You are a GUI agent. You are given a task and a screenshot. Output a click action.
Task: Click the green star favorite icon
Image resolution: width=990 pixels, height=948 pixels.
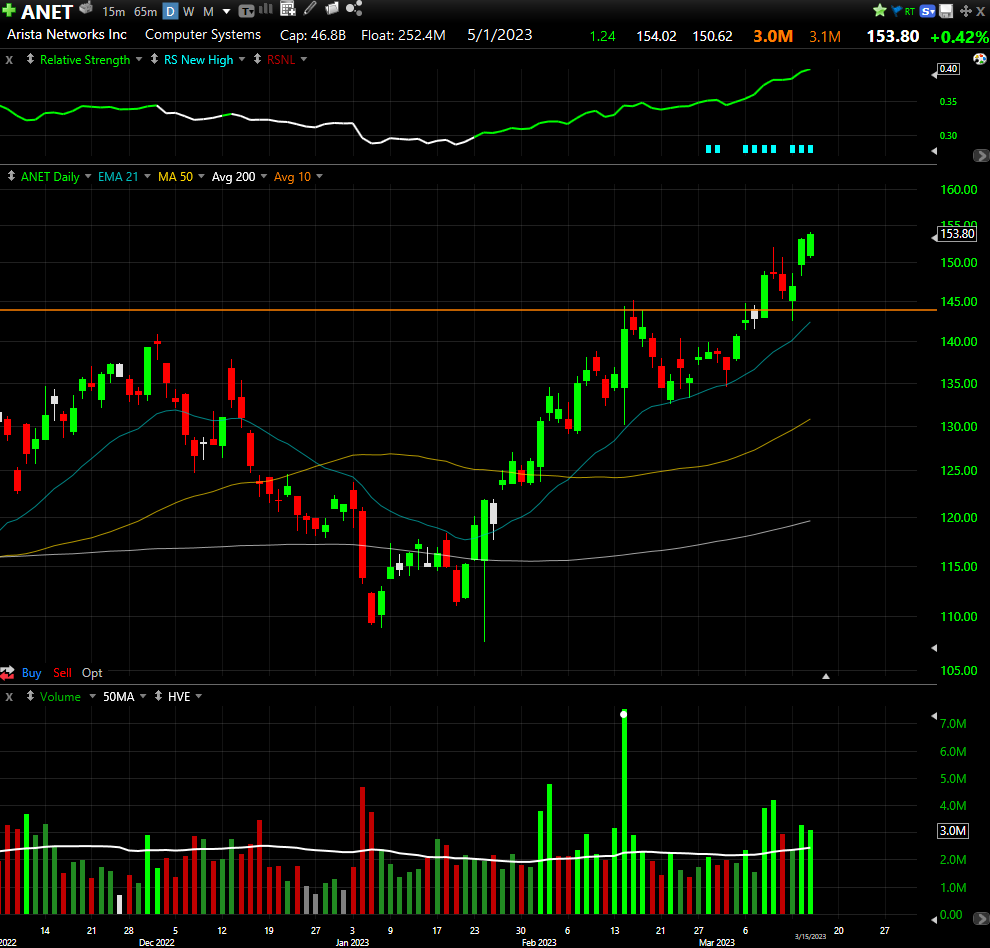coord(880,10)
